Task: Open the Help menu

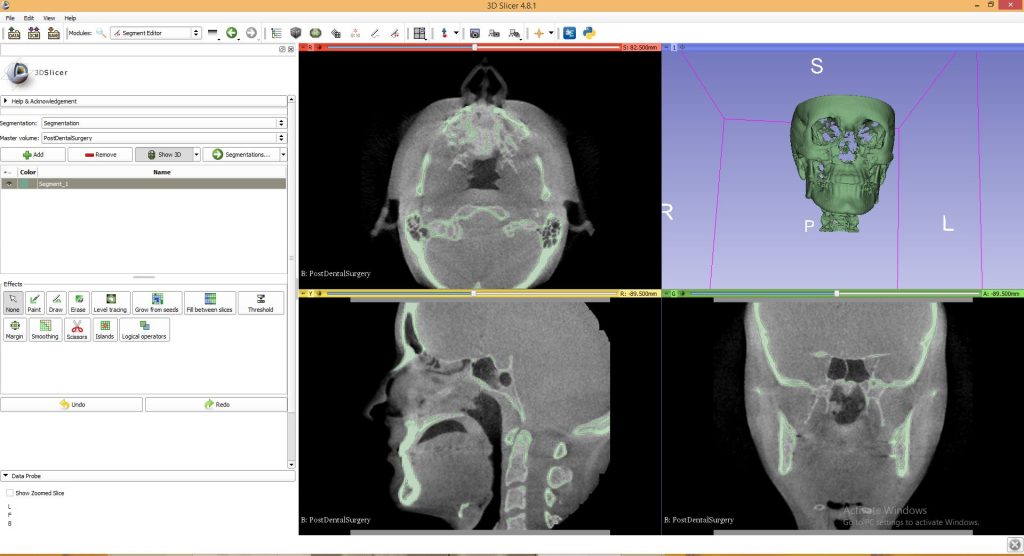Action: coord(70,18)
